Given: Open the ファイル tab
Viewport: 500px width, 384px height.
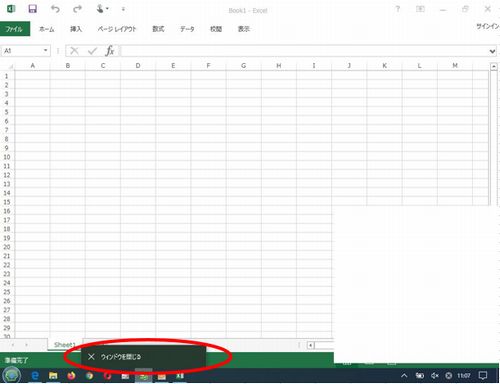Looking at the screenshot, I should [15, 29].
